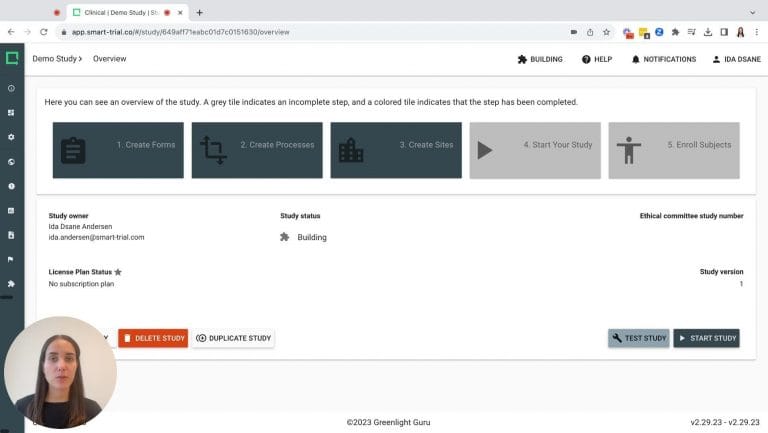Click the settings gear icon in sidebar

(11, 137)
